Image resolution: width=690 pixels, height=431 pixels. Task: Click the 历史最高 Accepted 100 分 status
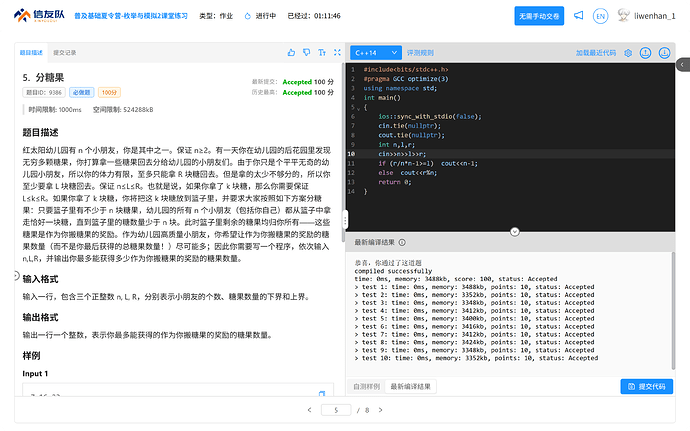293,92
